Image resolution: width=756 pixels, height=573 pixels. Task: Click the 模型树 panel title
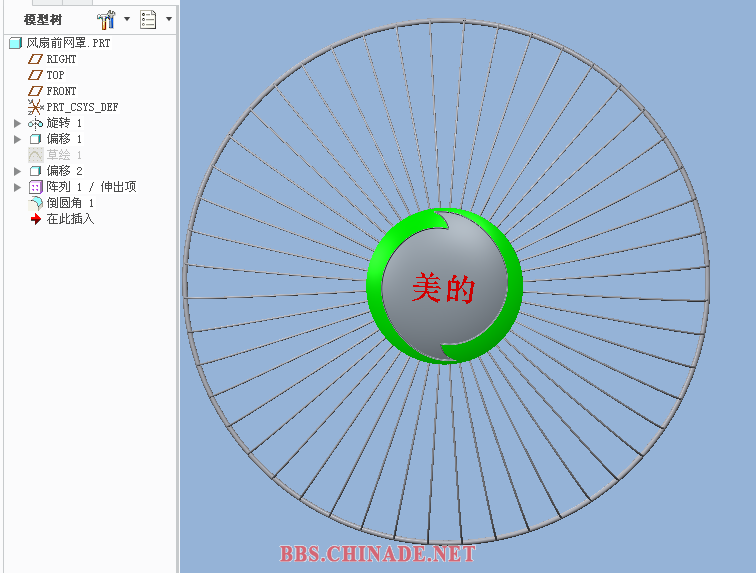(43, 20)
